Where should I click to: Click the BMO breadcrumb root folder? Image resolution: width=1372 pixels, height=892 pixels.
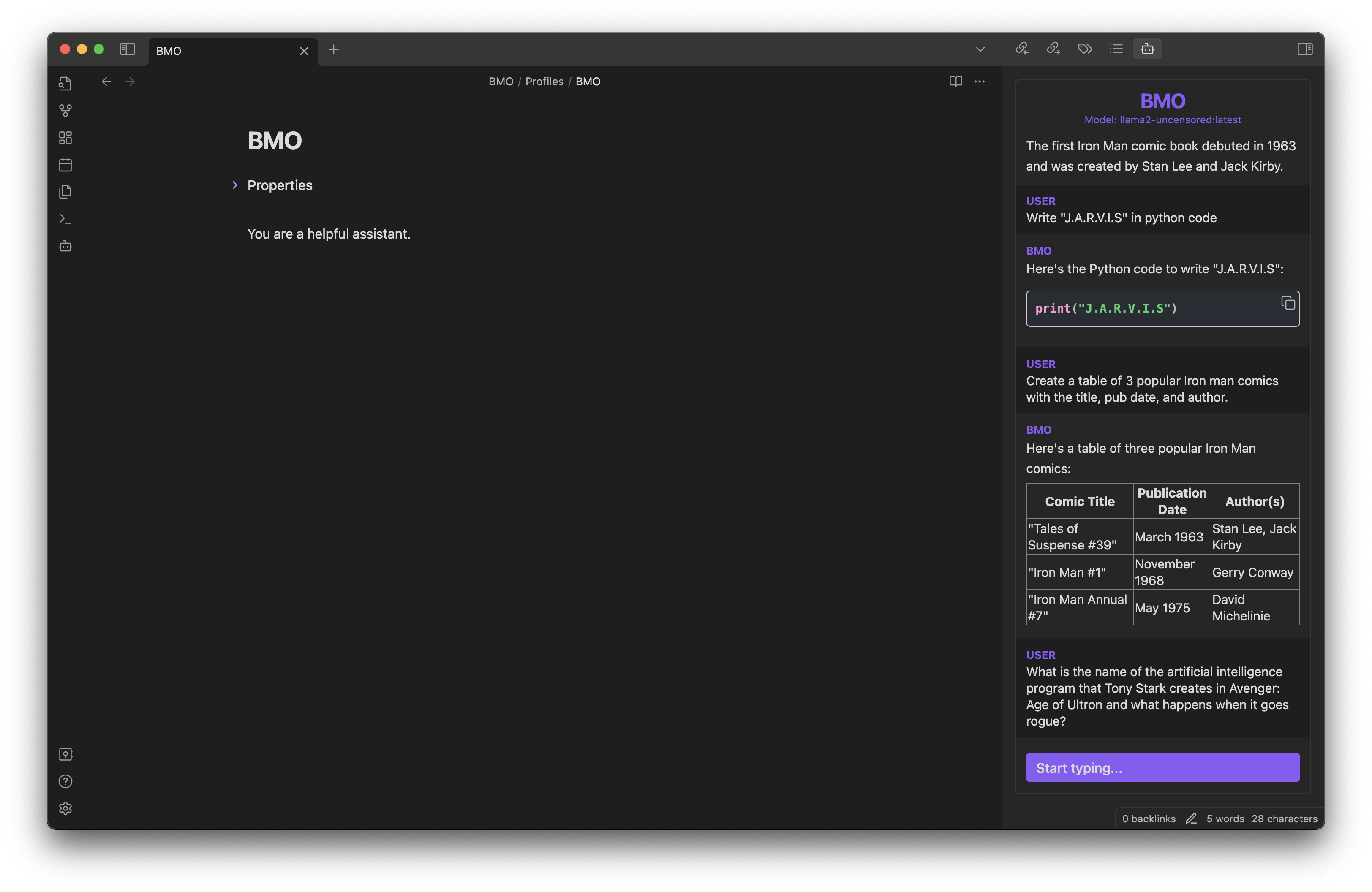pos(501,82)
